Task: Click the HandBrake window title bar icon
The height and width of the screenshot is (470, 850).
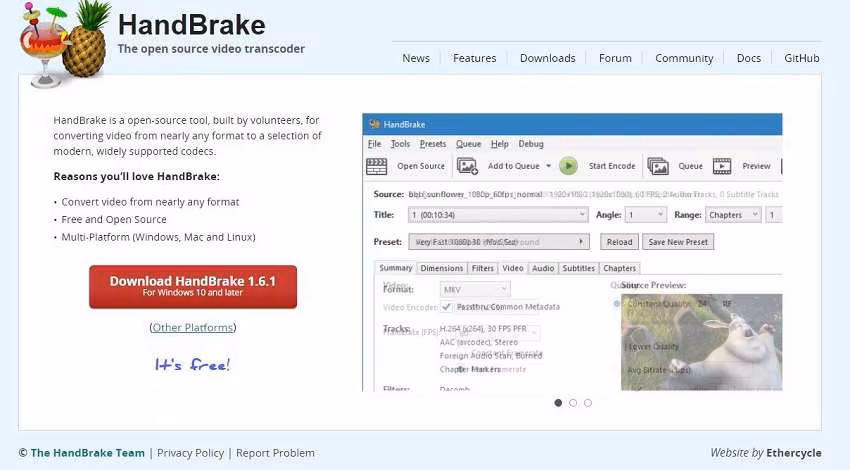Action: coord(374,124)
